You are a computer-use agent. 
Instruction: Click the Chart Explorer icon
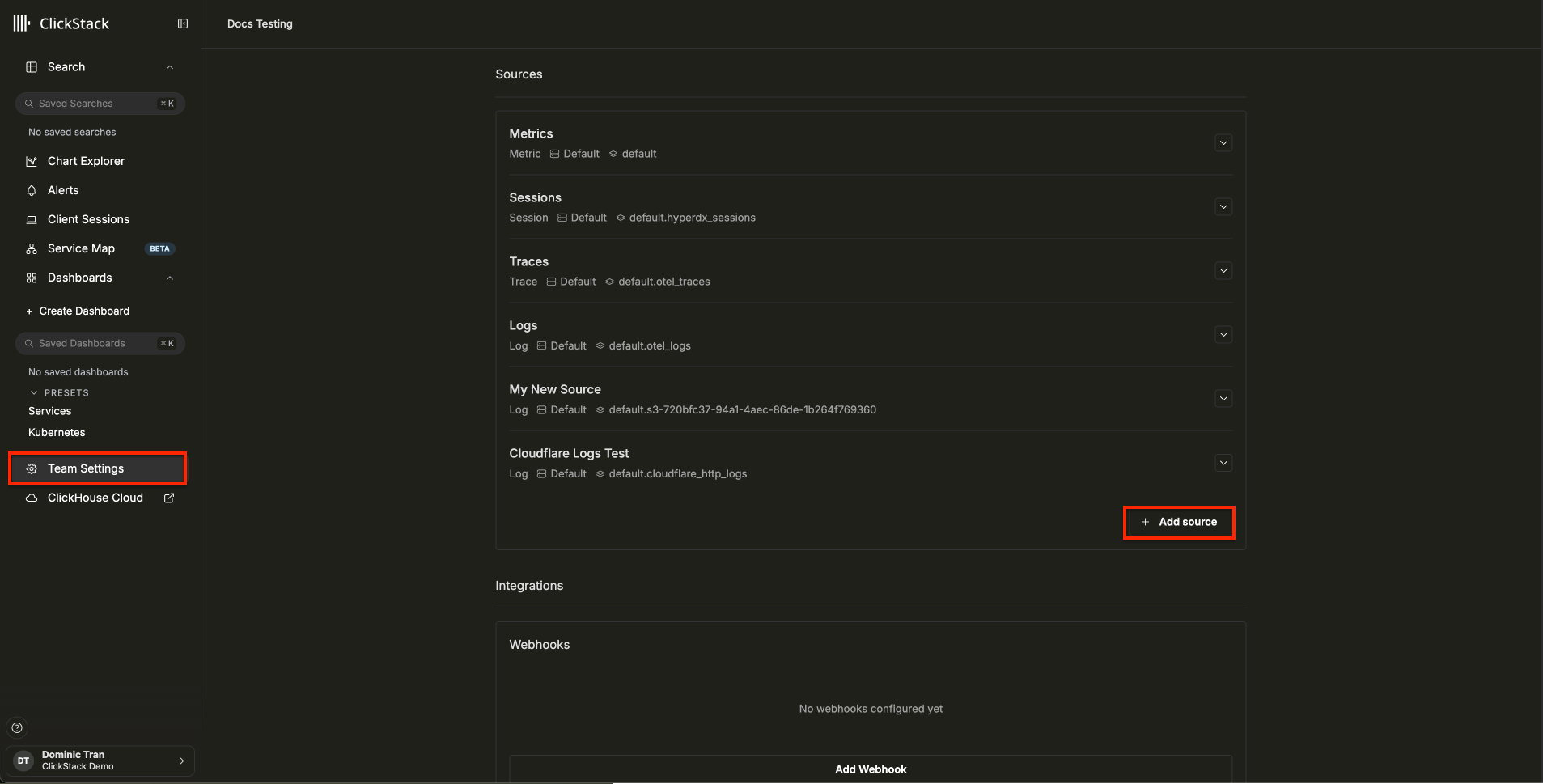pos(32,161)
